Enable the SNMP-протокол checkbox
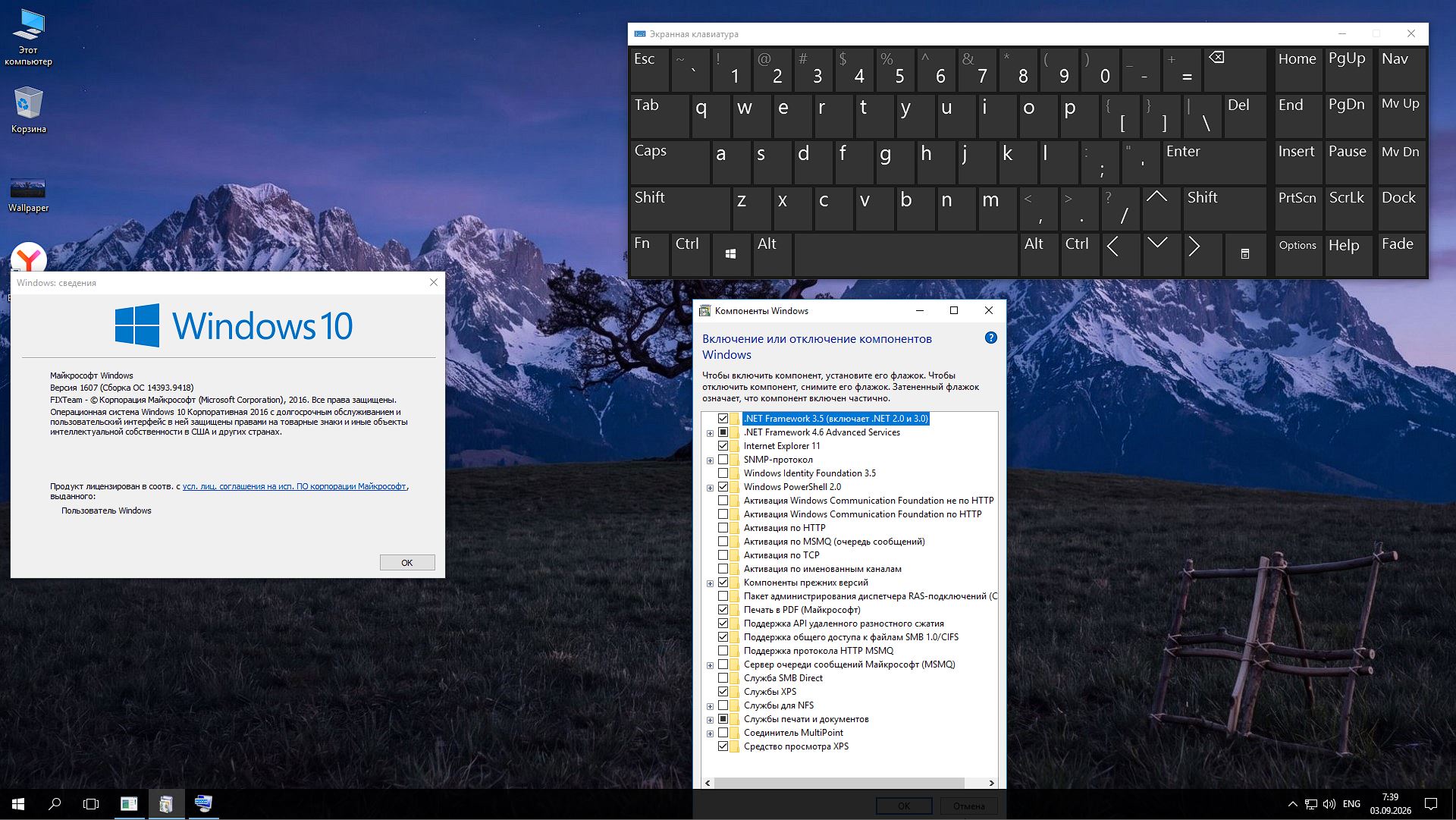This screenshot has height=820, width=1456. click(x=723, y=460)
